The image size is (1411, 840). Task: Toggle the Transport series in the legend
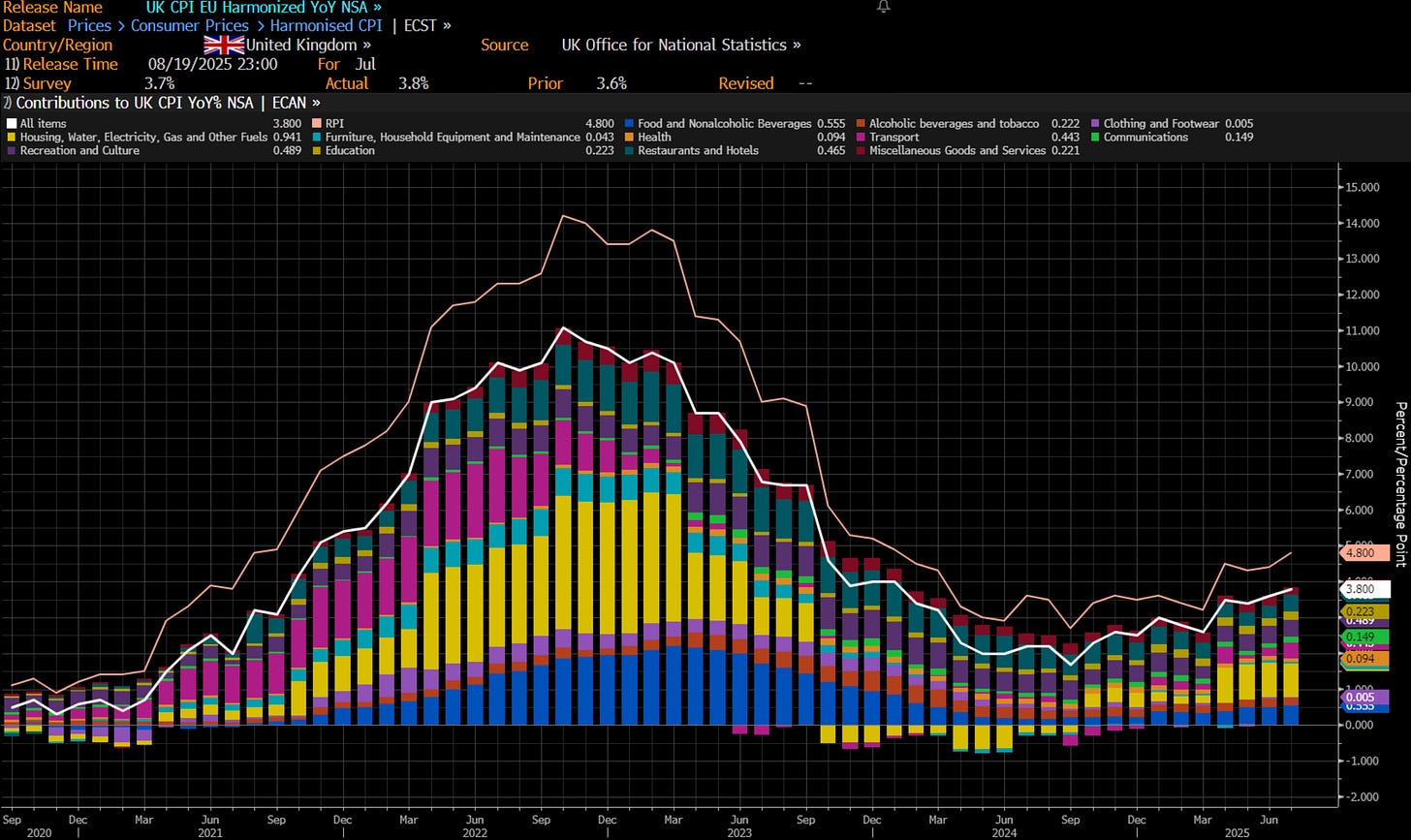pyautogui.click(x=894, y=138)
